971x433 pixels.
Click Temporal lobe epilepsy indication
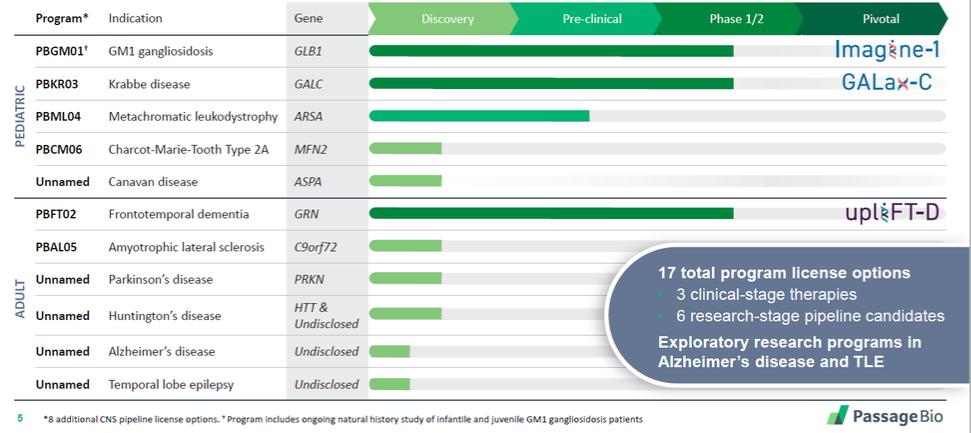tap(171, 385)
